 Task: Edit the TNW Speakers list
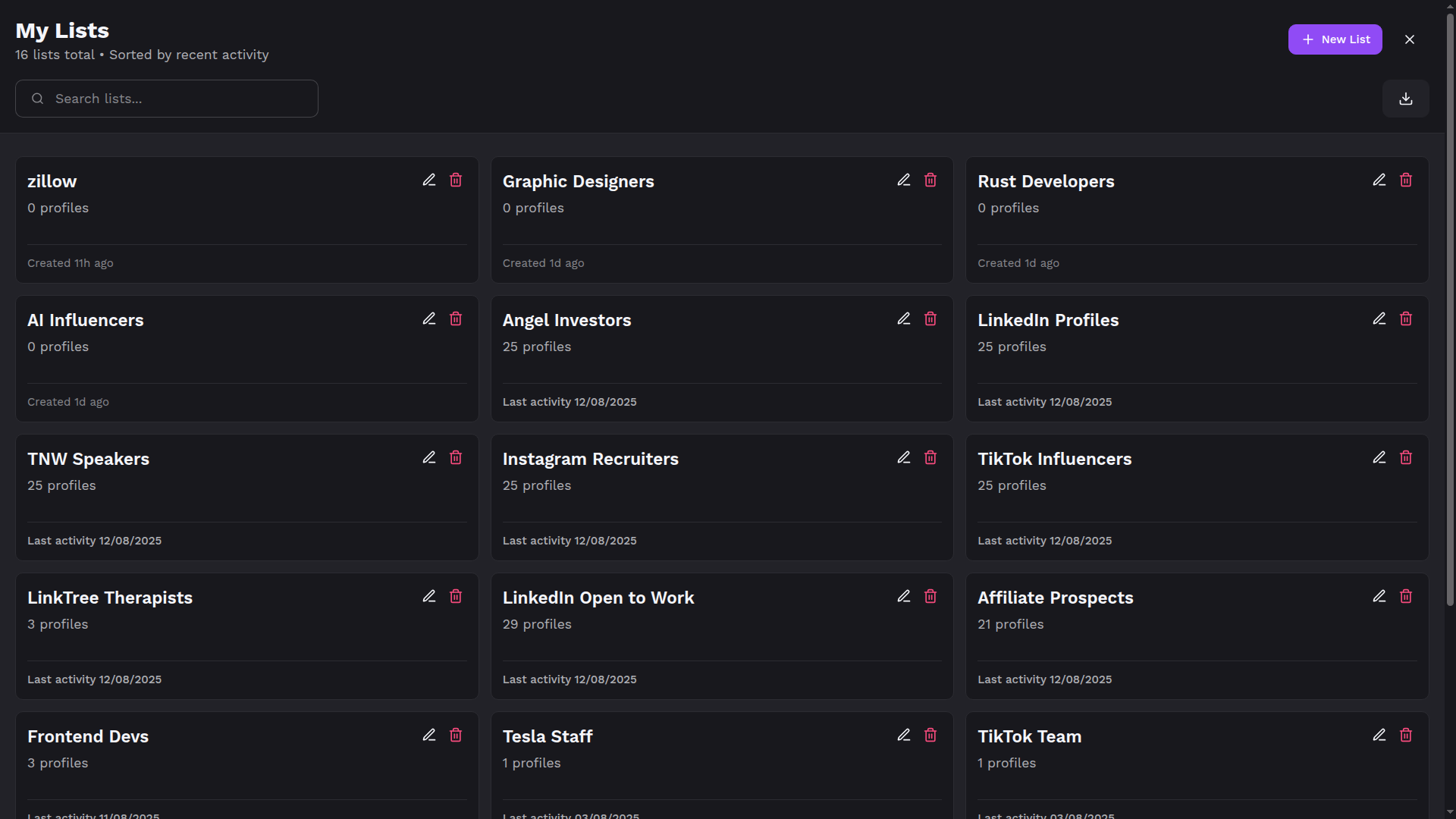pos(429,457)
